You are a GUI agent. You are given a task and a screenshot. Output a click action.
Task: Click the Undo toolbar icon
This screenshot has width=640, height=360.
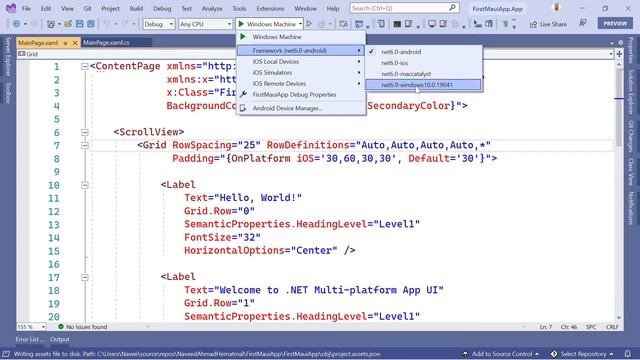[107, 24]
